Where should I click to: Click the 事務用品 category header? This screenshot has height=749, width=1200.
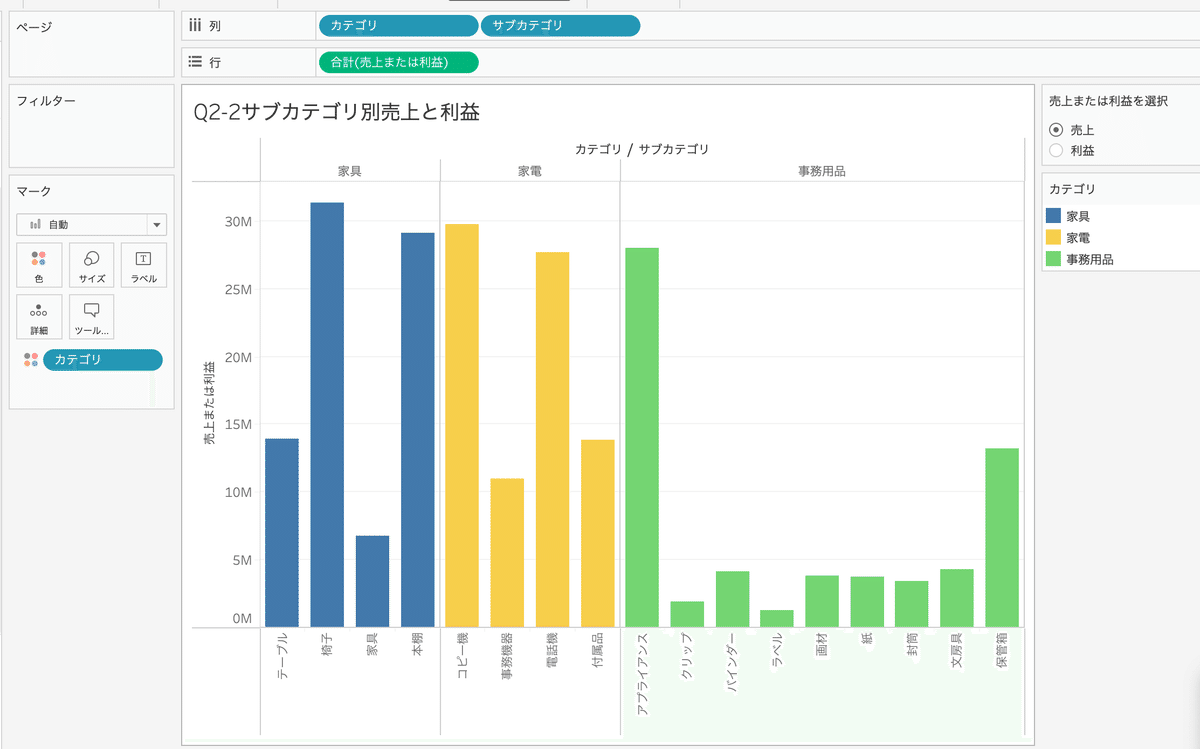click(x=821, y=171)
